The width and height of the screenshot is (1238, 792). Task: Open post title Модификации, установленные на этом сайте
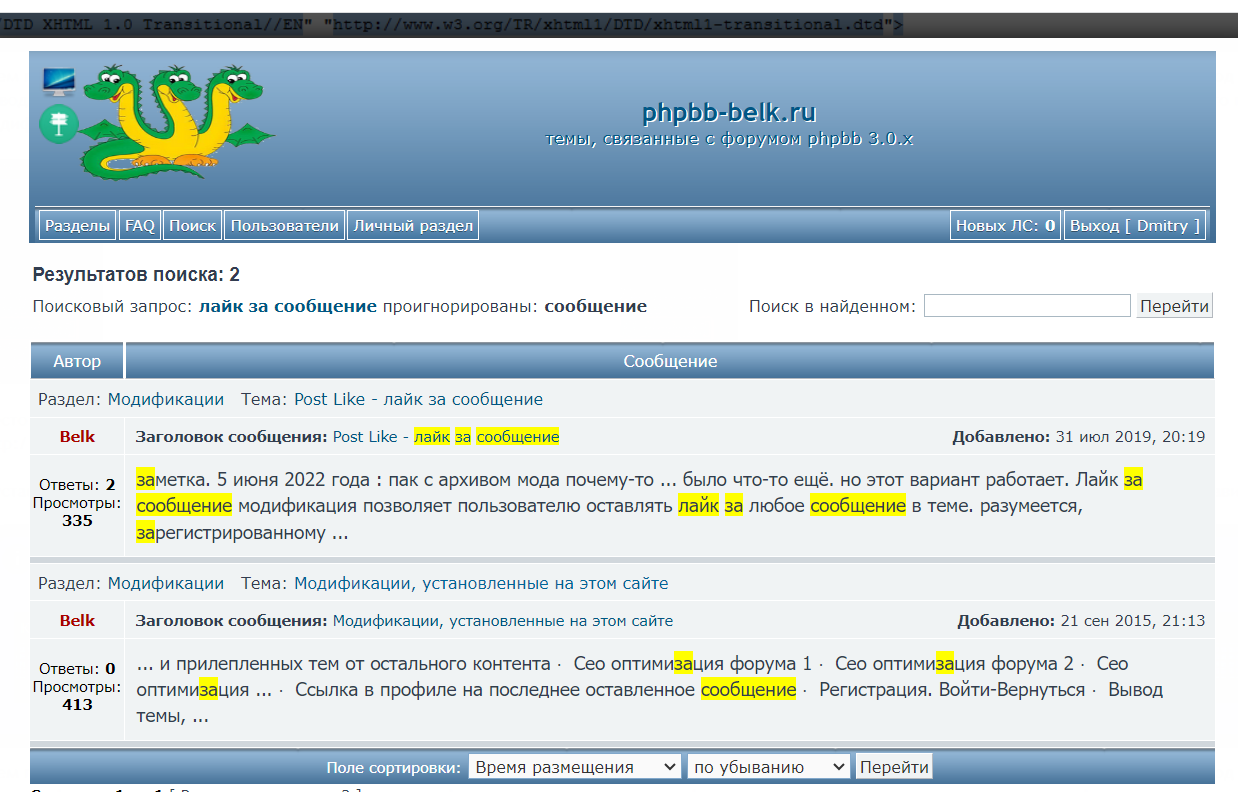pyautogui.click(x=503, y=621)
